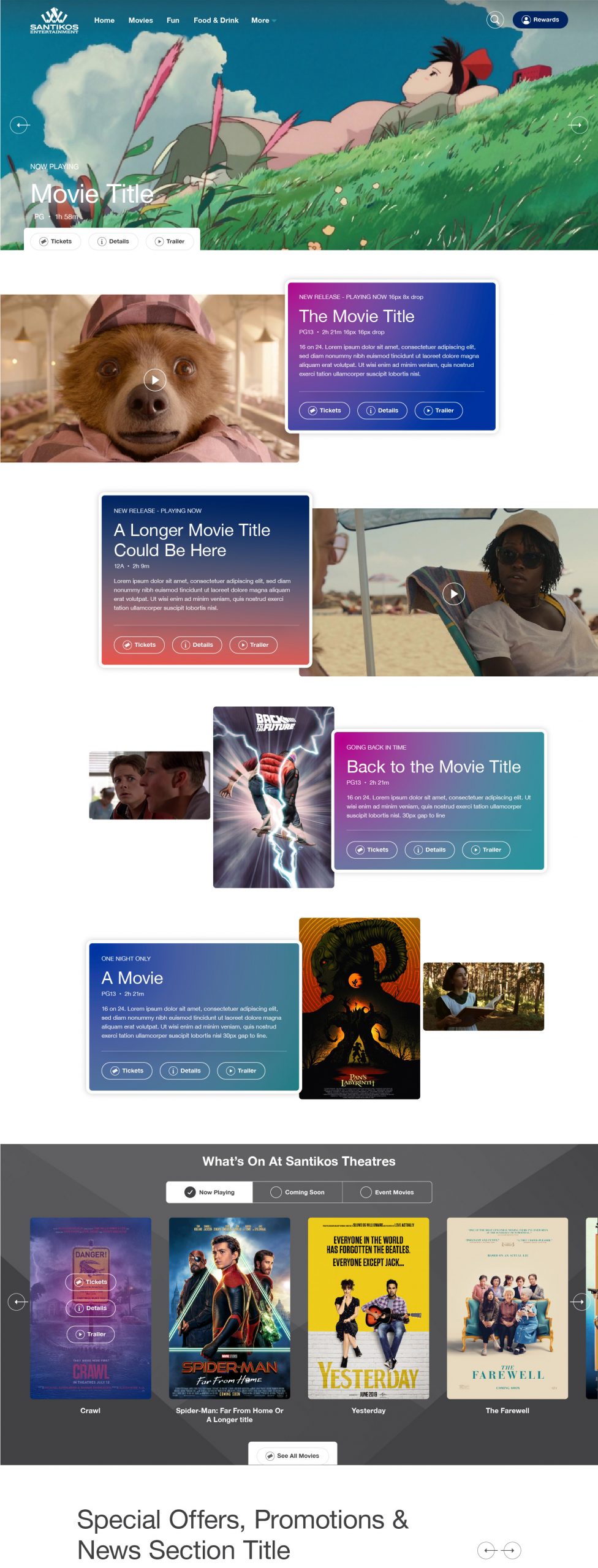The height and width of the screenshot is (1568, 598).
Task: Open the search magnifier icon
Action: 494,20
